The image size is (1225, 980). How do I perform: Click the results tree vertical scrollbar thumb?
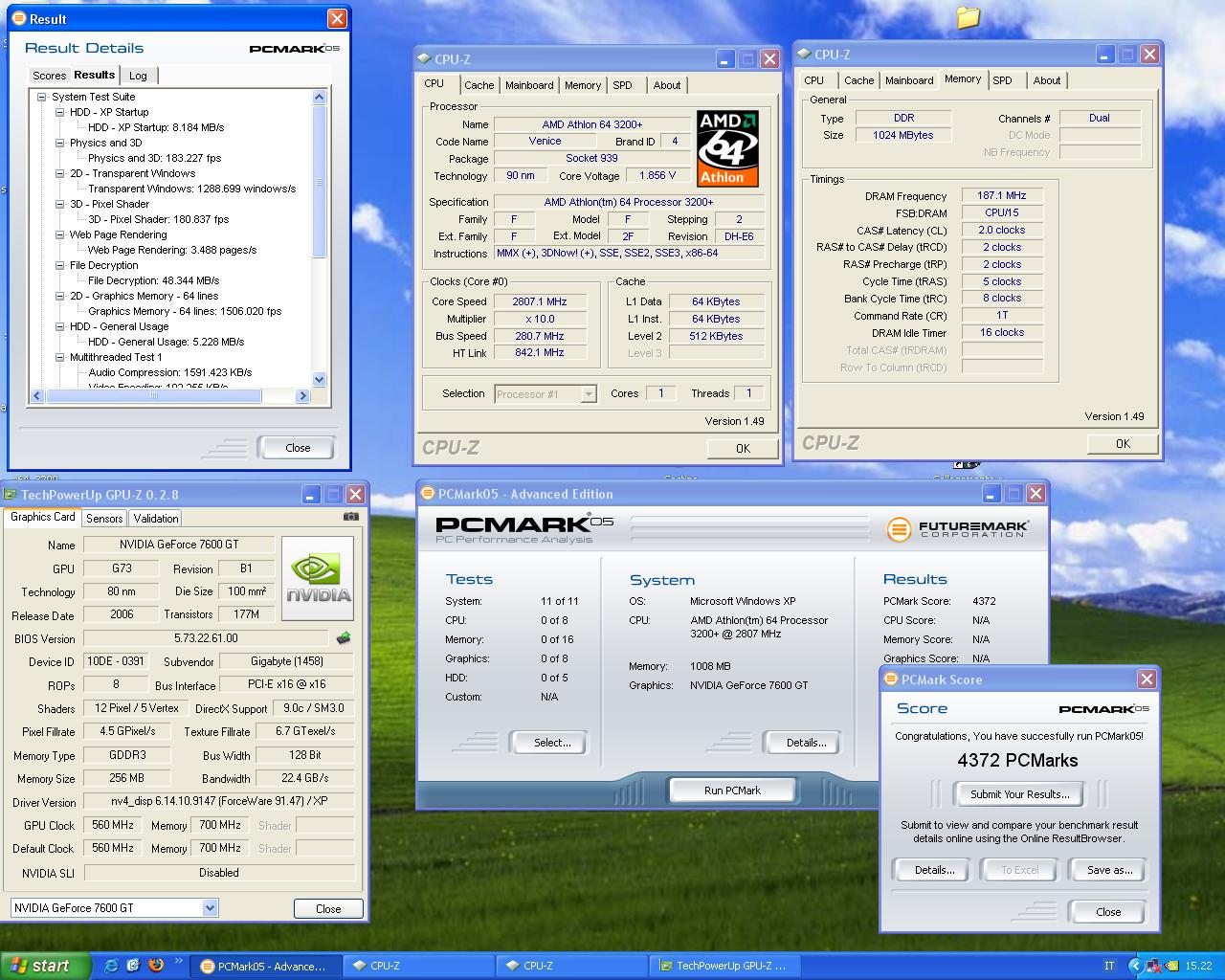320,182
